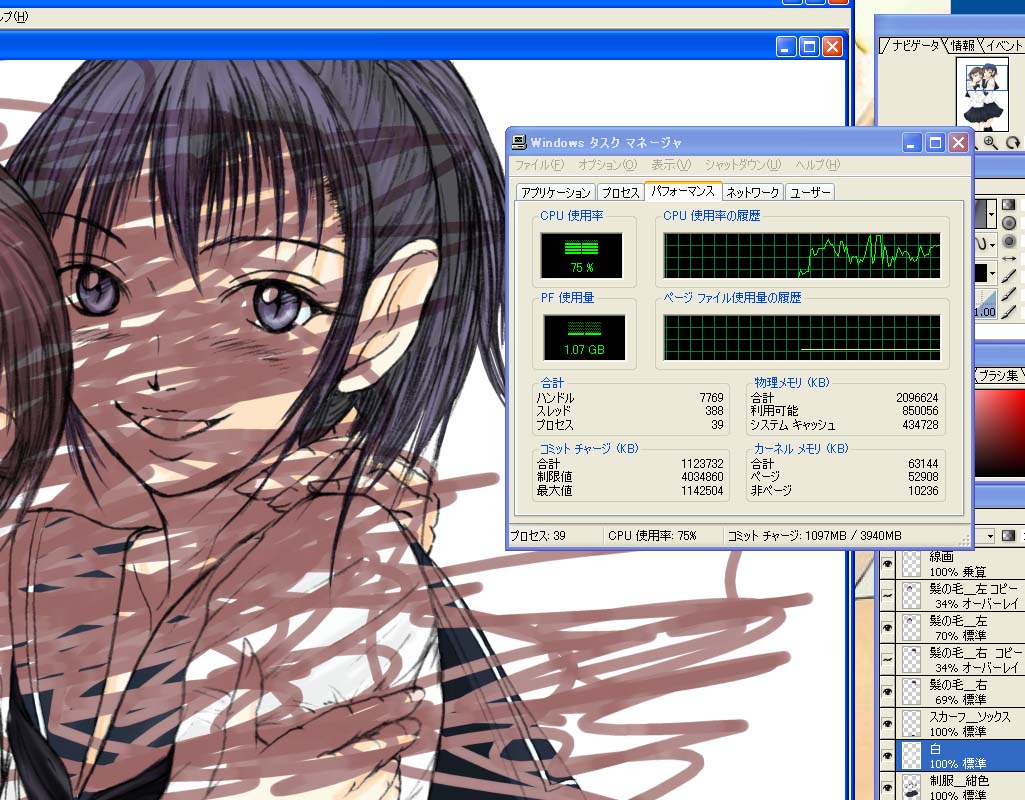Screen dimensions: 1025x800
Task: Switch to the イベント panel tab
Action: tap(1002, 45)
